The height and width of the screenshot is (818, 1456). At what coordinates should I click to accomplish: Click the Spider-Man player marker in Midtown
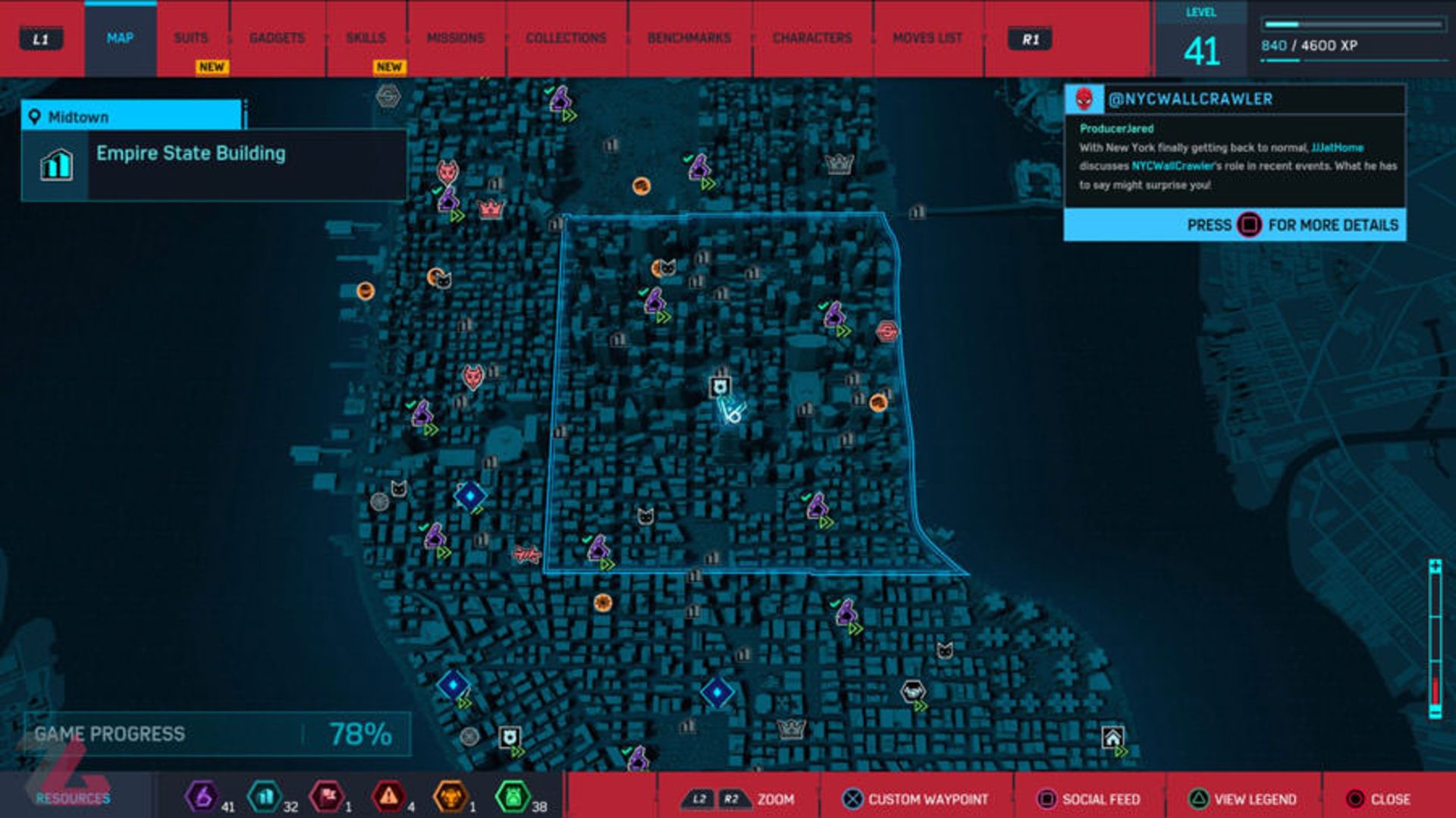pyautogui.click(x=732, y=412)
